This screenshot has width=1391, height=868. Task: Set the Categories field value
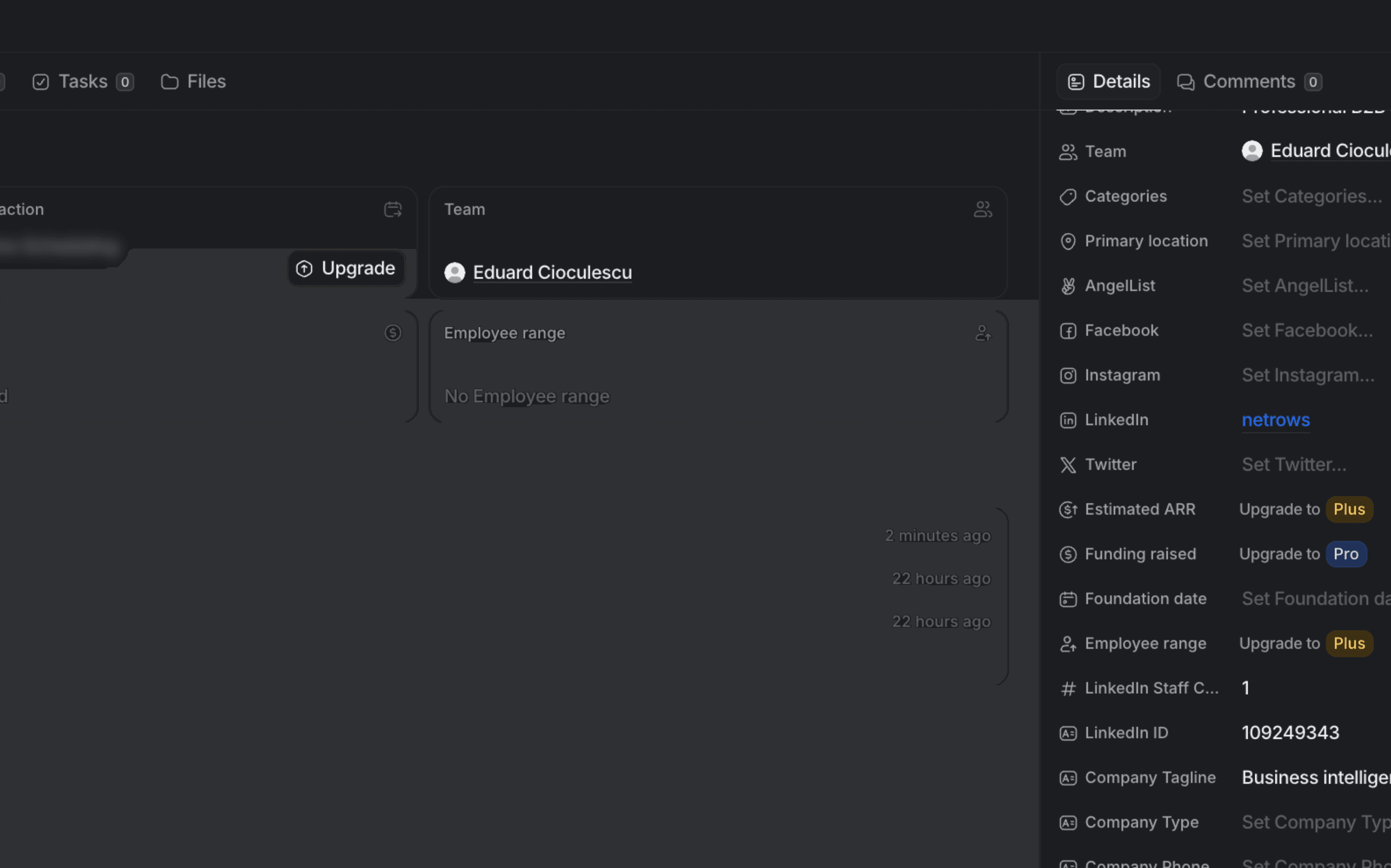1311,196
